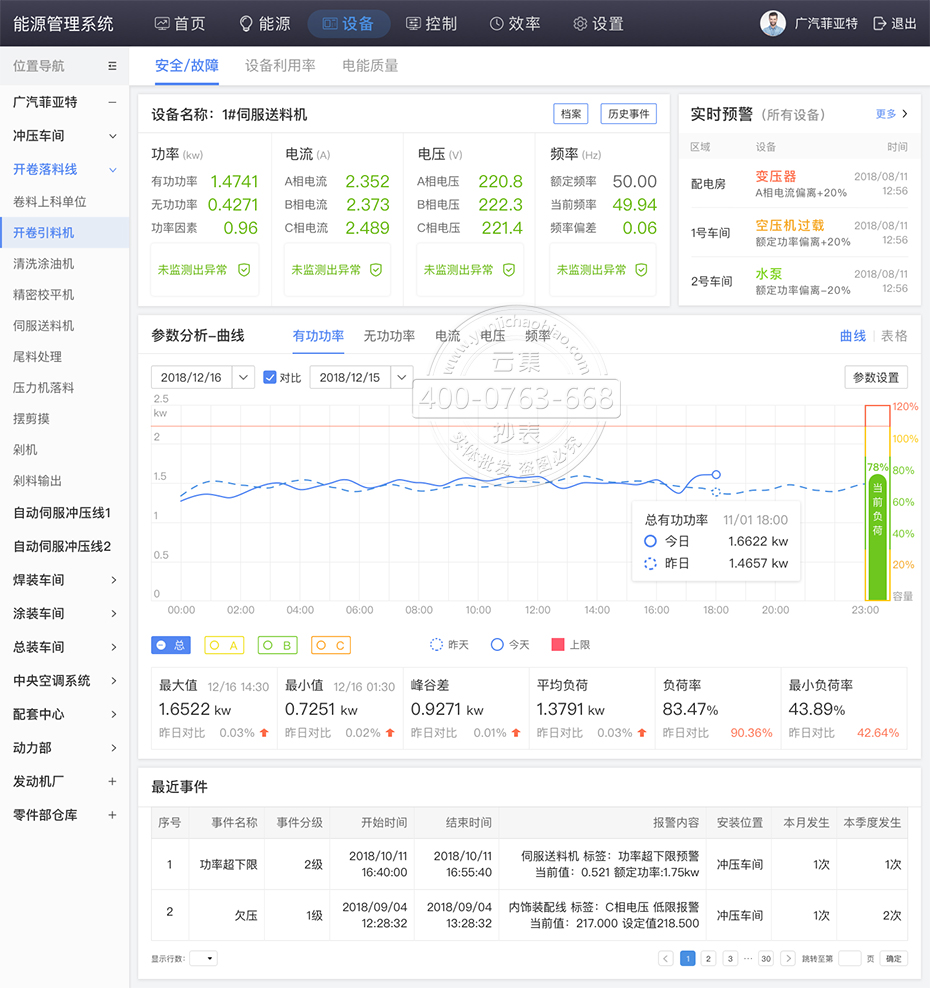Click the user avatar picture

pos(772,23)
